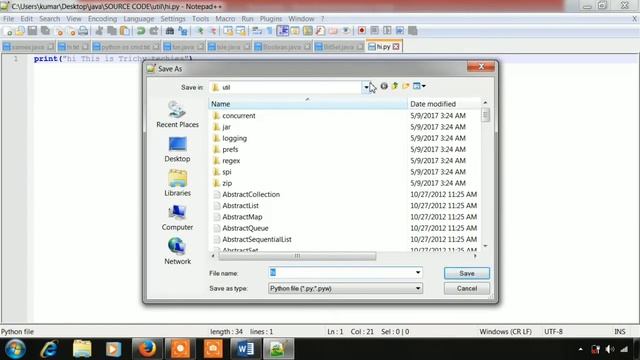Select the AbstractCollection file
Viewport: 640px width, 360px height.
247,195
